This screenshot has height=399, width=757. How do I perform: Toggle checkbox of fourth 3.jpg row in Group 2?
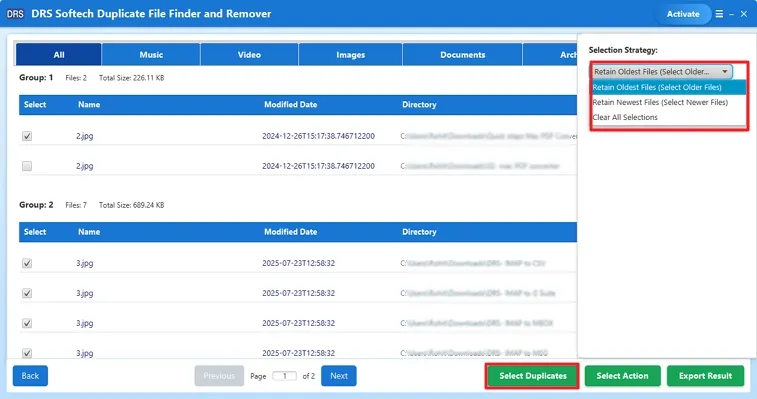(27, 353)
